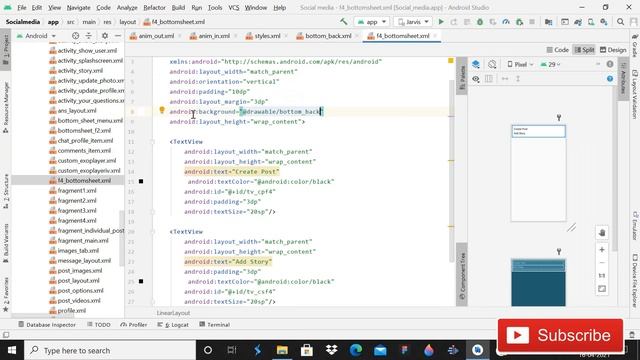
Task: Open the Build menu
Action: coord(178,7)
